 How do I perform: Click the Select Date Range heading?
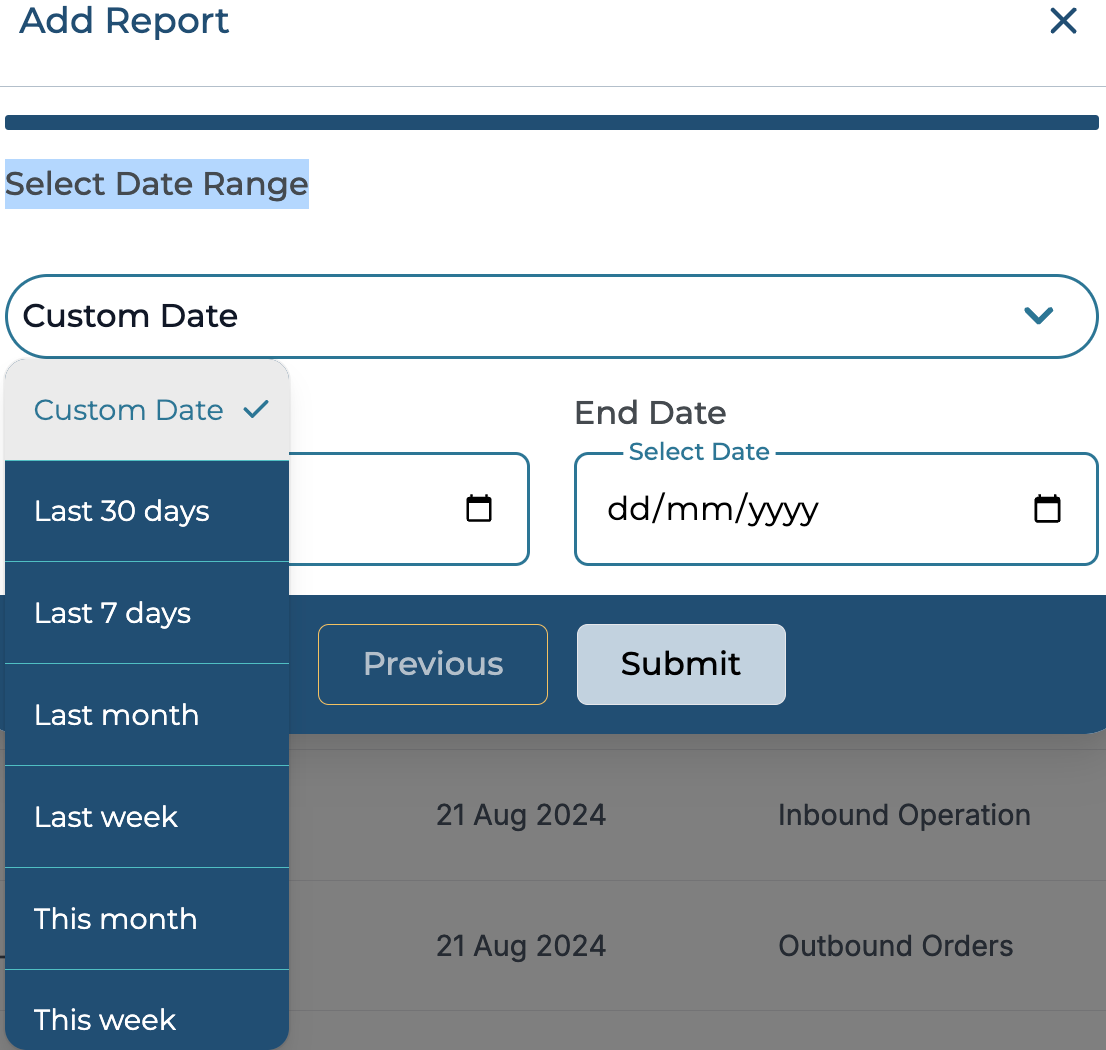(157, 184)
